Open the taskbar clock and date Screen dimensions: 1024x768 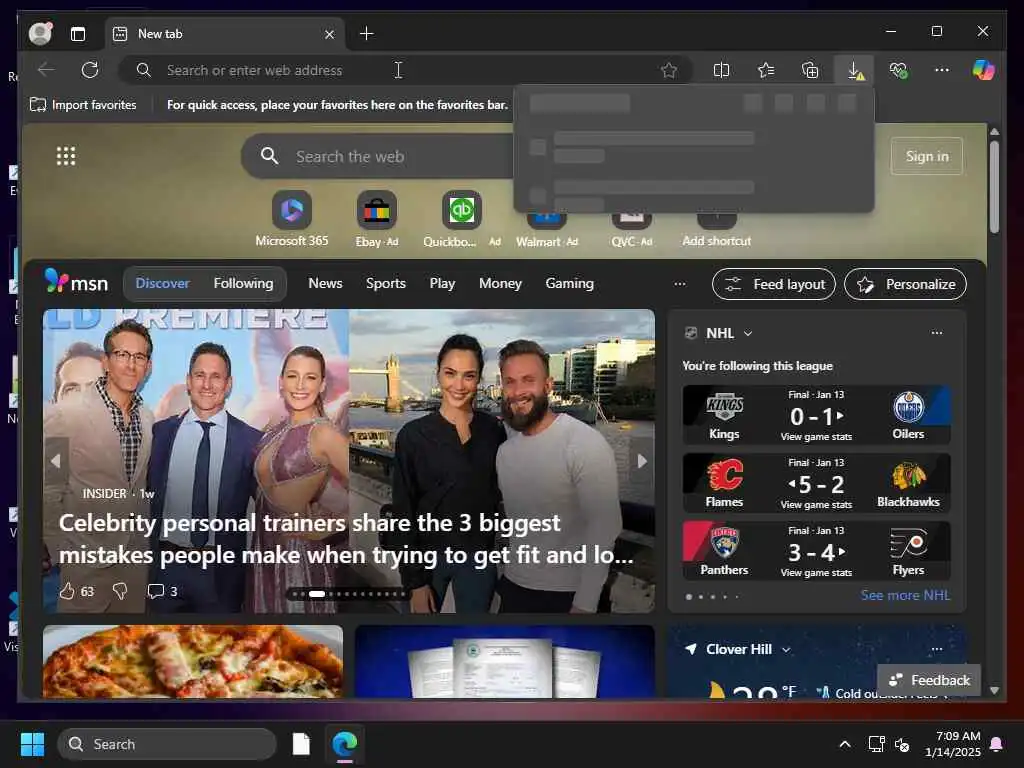click(953, 744)
